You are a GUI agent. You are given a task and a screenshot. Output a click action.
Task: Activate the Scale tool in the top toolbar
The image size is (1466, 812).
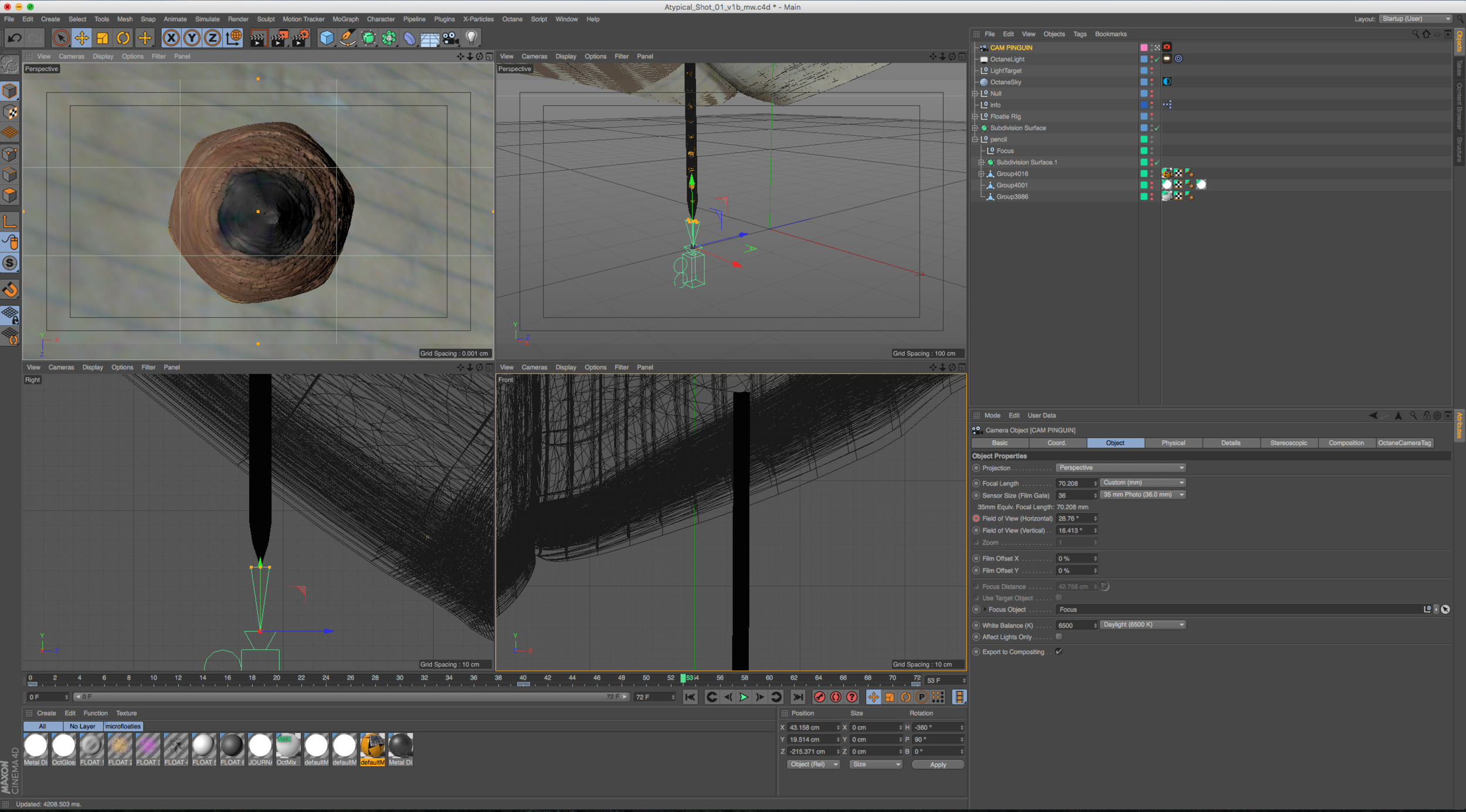pyautogui.click(x=103, y=38)
